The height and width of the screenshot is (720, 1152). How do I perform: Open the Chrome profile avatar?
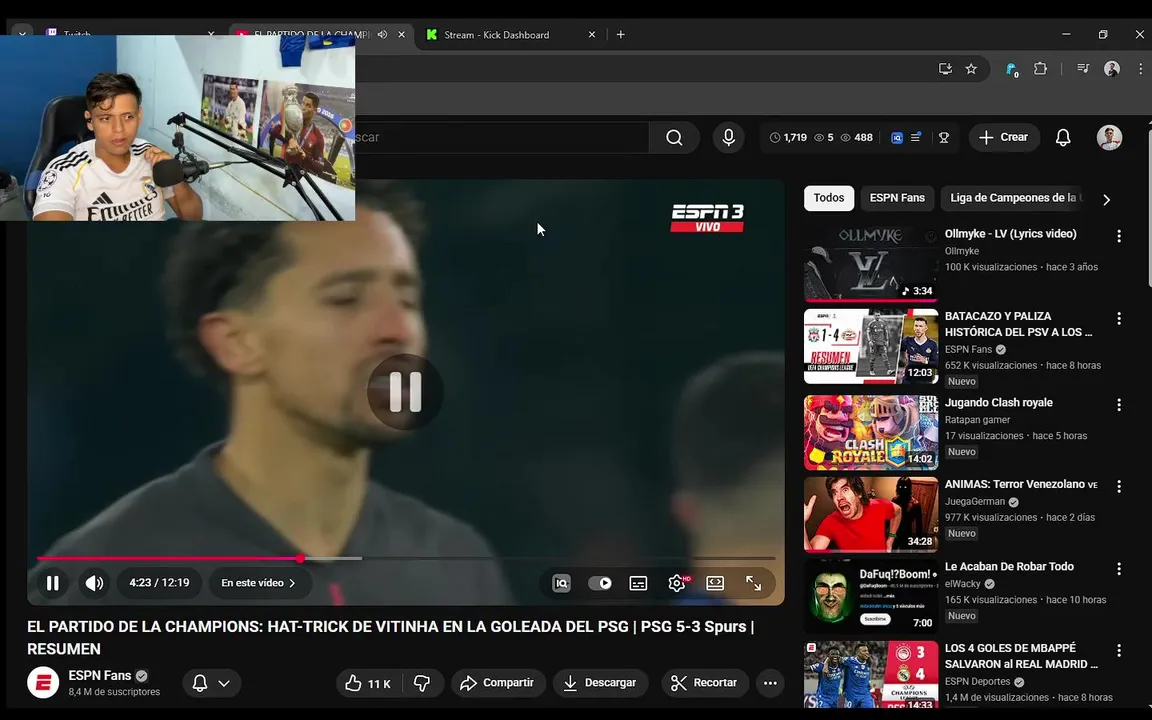tap(1112, 69)
